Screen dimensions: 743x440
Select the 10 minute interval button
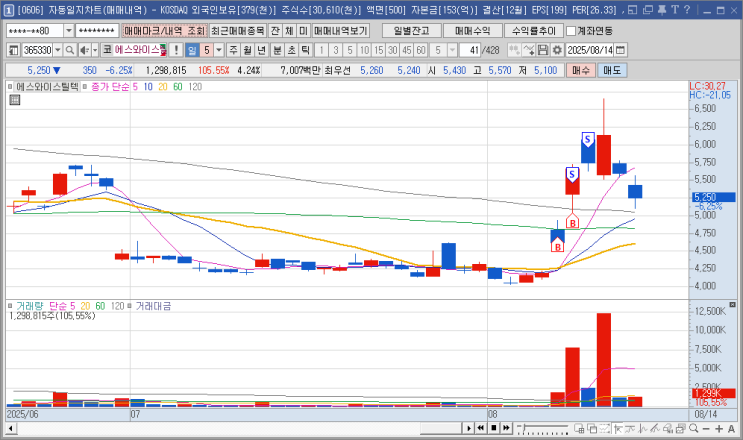tap(364, 50)
